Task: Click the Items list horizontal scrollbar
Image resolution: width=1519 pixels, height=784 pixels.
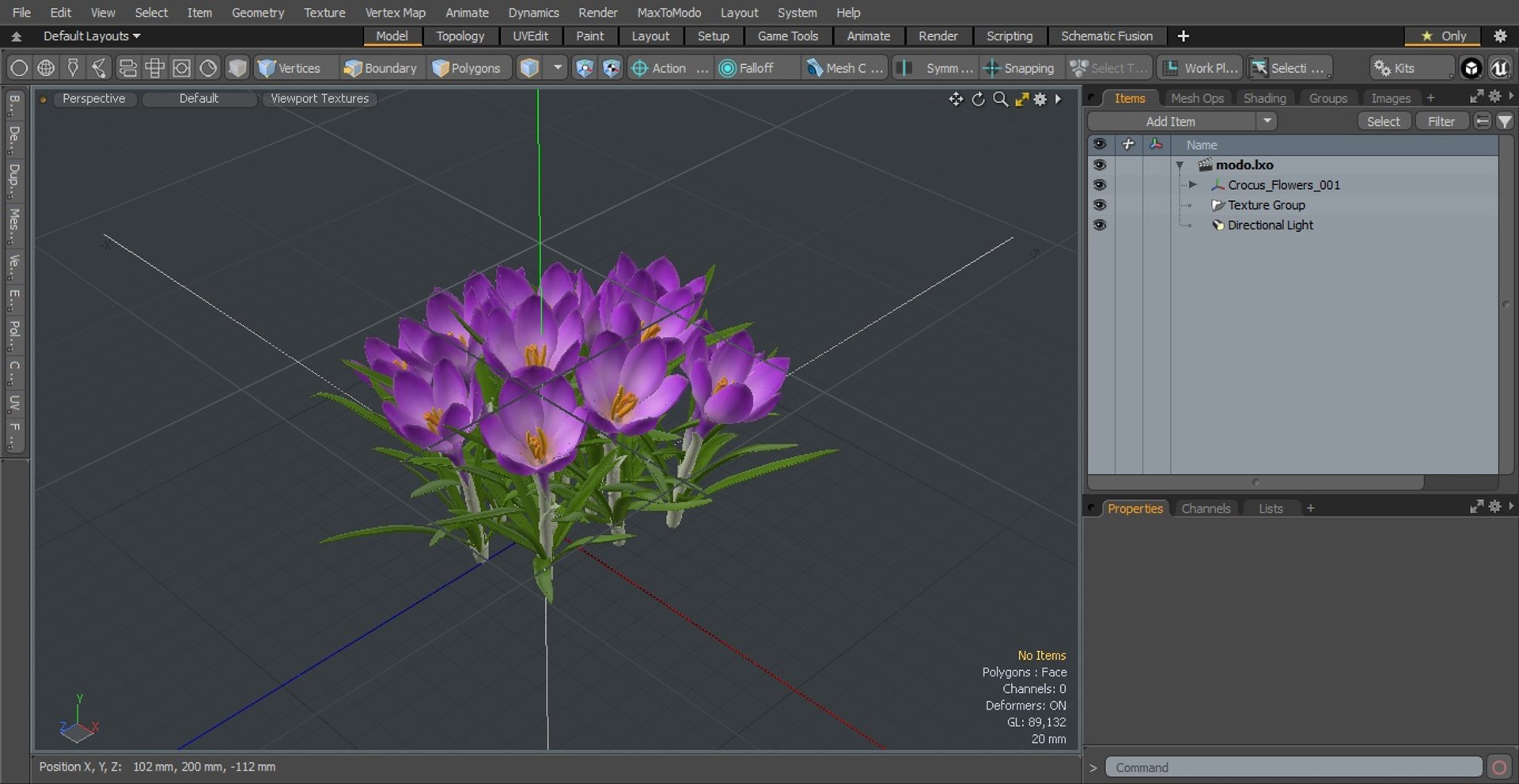Action: pyautogui.click(x=1256, y=482)
